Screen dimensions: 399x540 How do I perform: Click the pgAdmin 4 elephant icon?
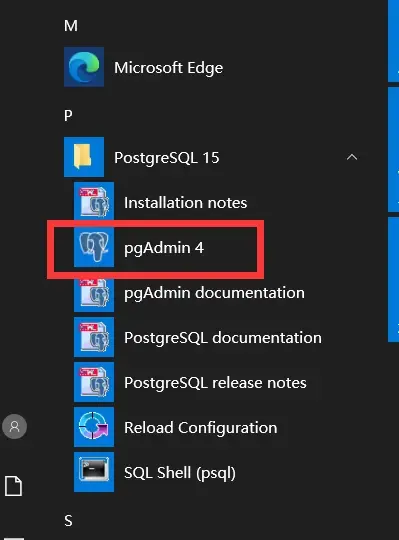click(x=94, y=247)
